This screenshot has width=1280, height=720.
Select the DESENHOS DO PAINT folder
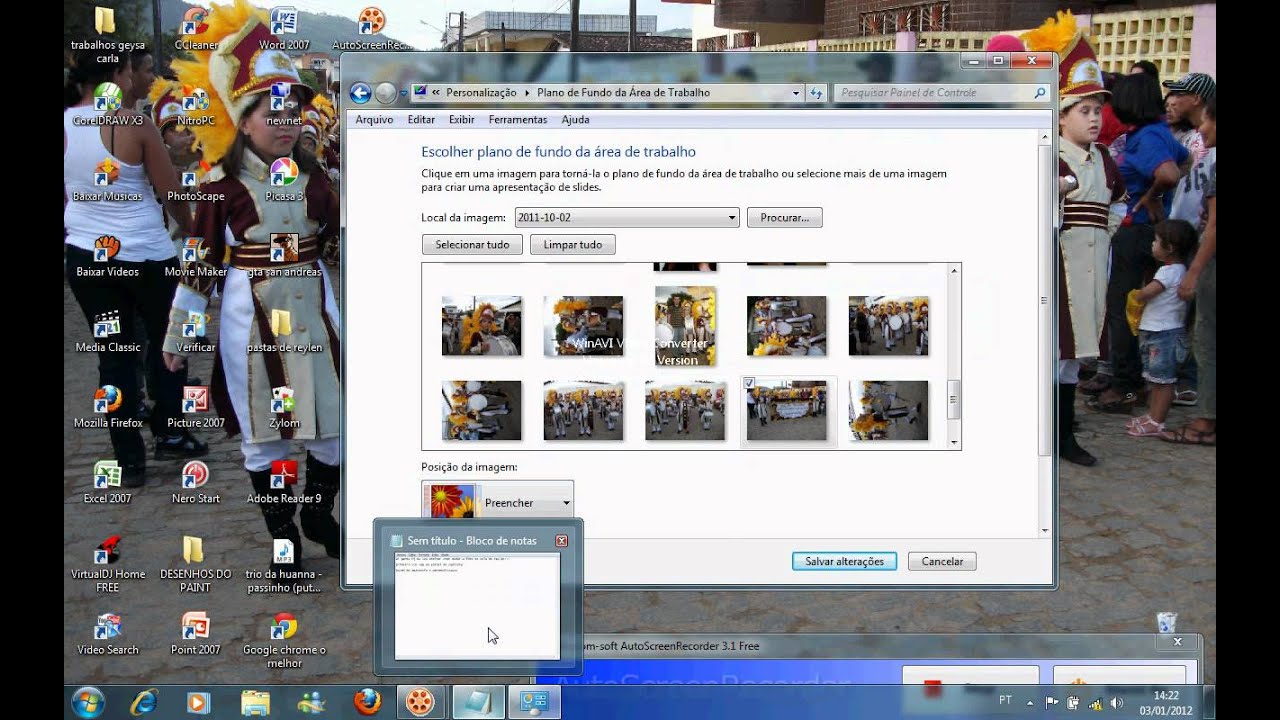(x=195, y=565)
